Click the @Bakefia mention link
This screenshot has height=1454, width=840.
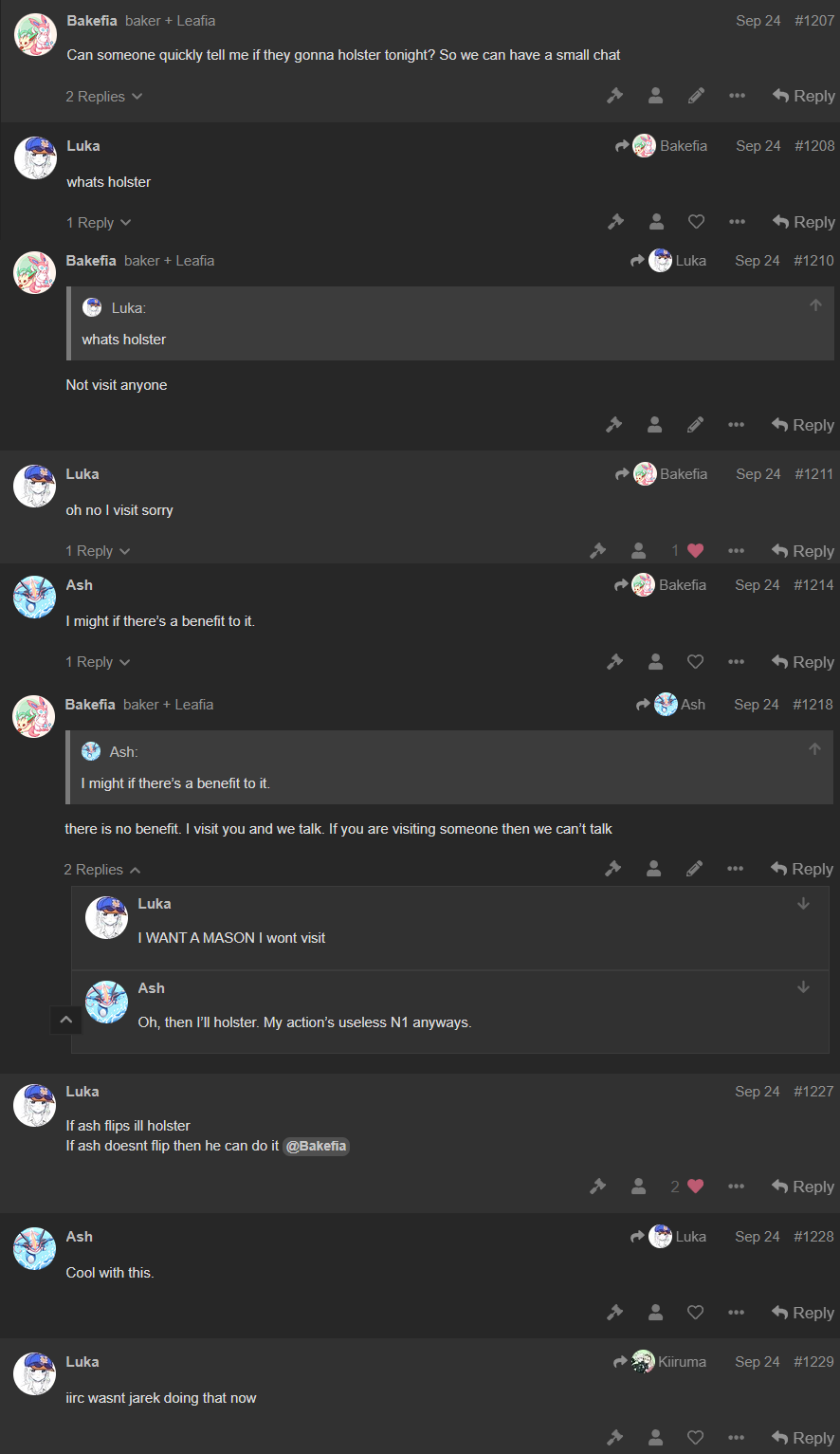pos(317,1146)
